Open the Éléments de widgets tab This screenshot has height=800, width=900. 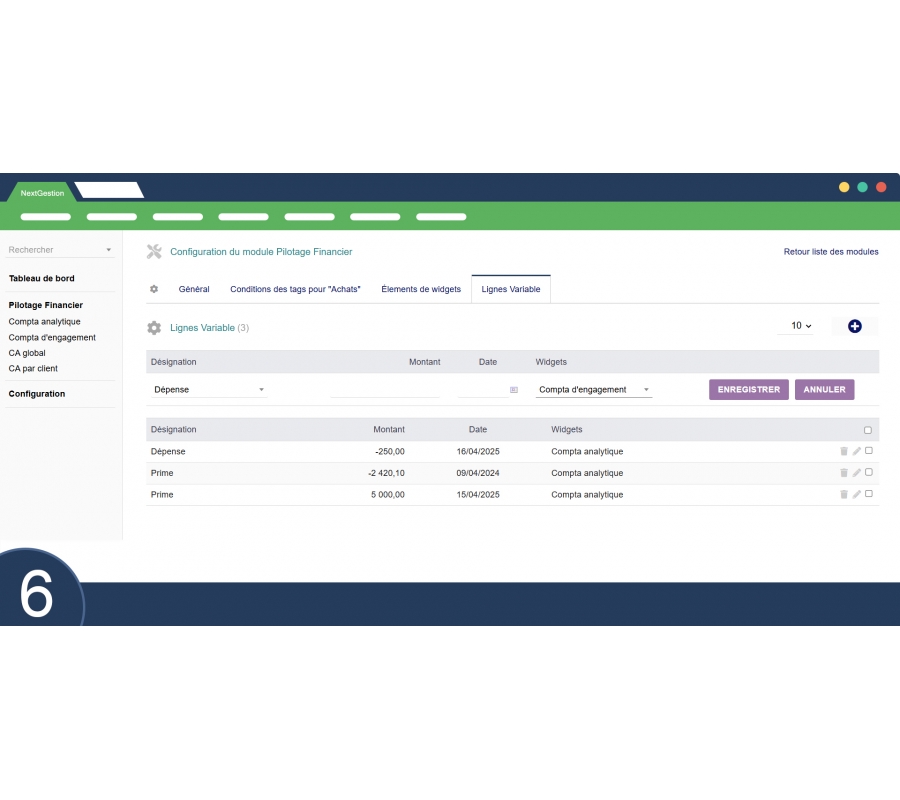pyautogui.click(x=421, y=289)
